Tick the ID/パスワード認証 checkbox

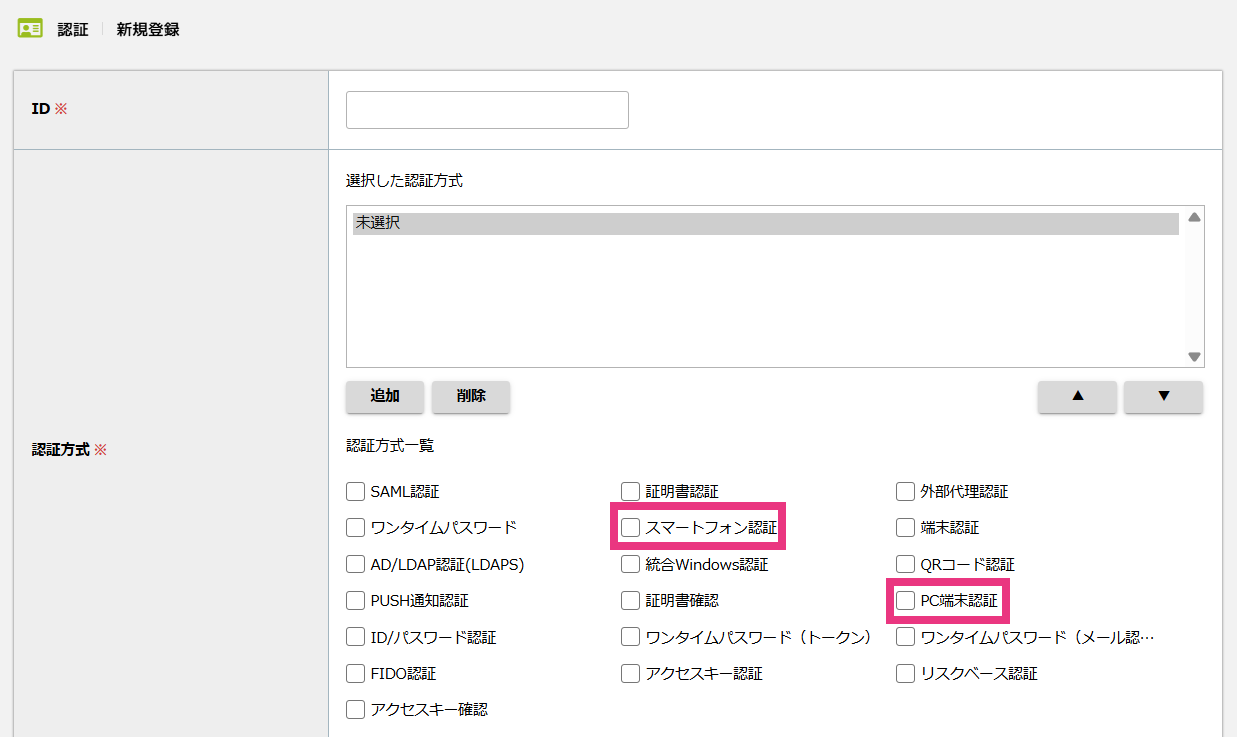[x=355, y=637]
